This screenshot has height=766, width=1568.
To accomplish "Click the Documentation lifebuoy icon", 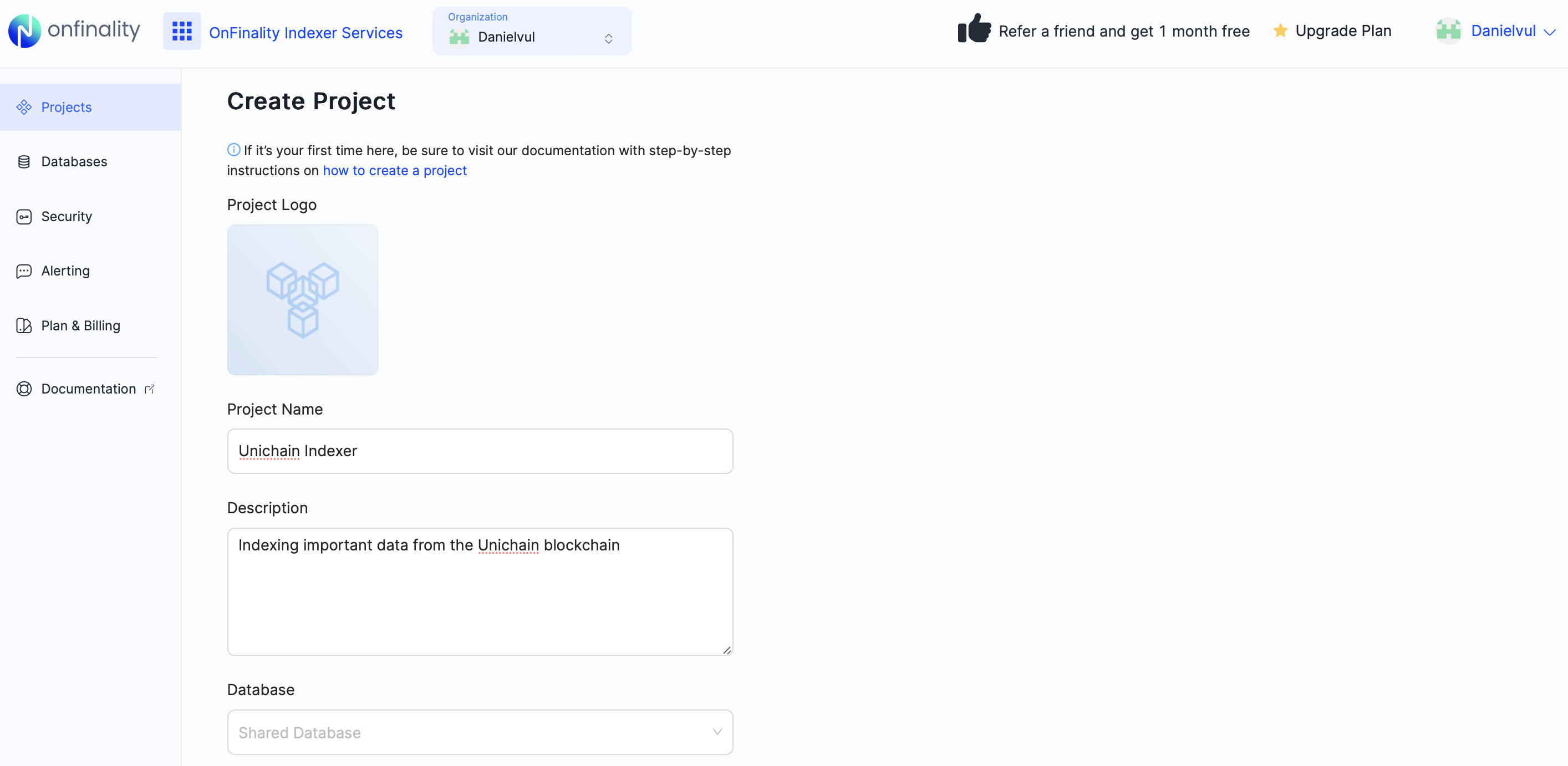I will 24,389.
